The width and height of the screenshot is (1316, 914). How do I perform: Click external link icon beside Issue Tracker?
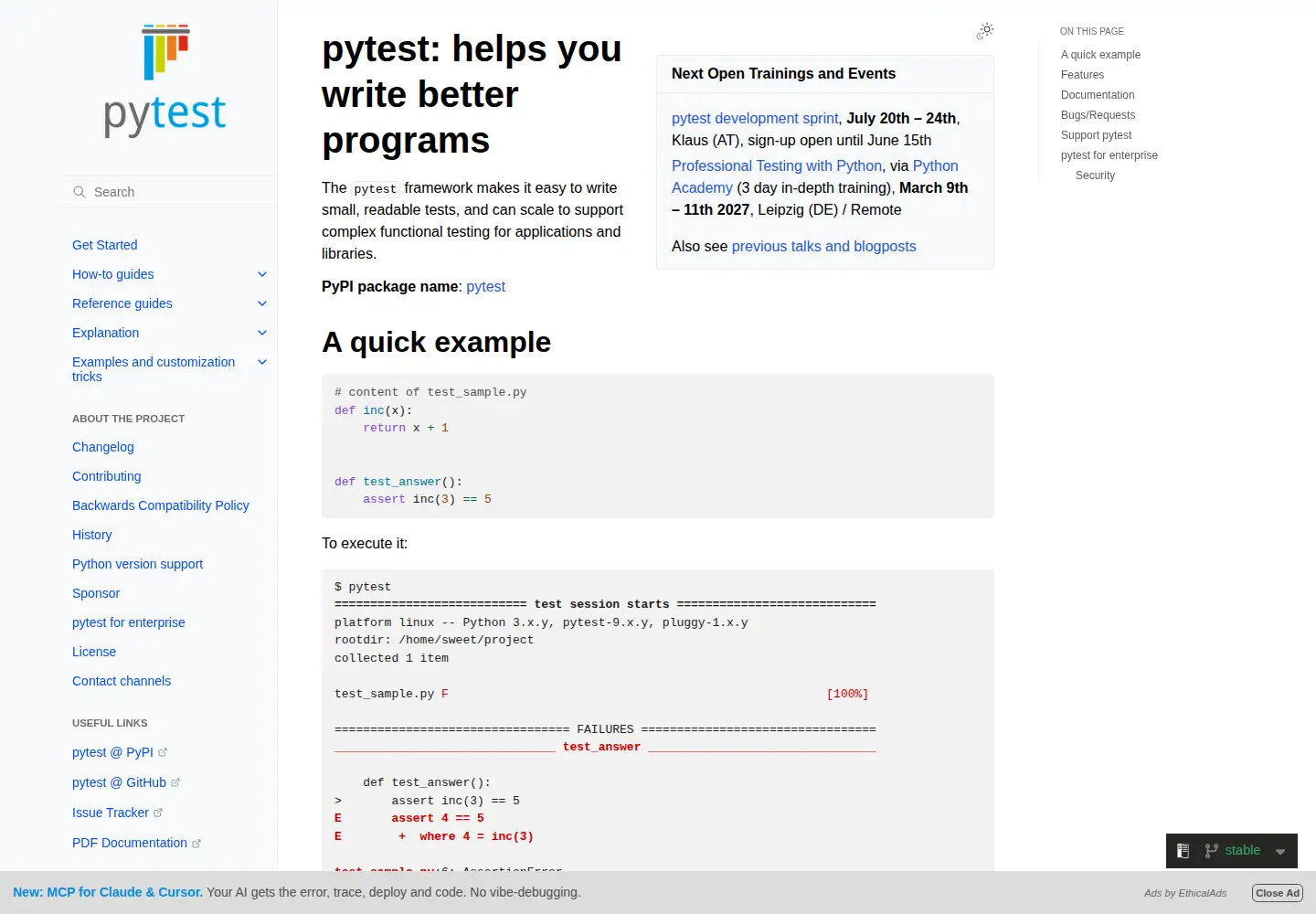pos(158,813)
